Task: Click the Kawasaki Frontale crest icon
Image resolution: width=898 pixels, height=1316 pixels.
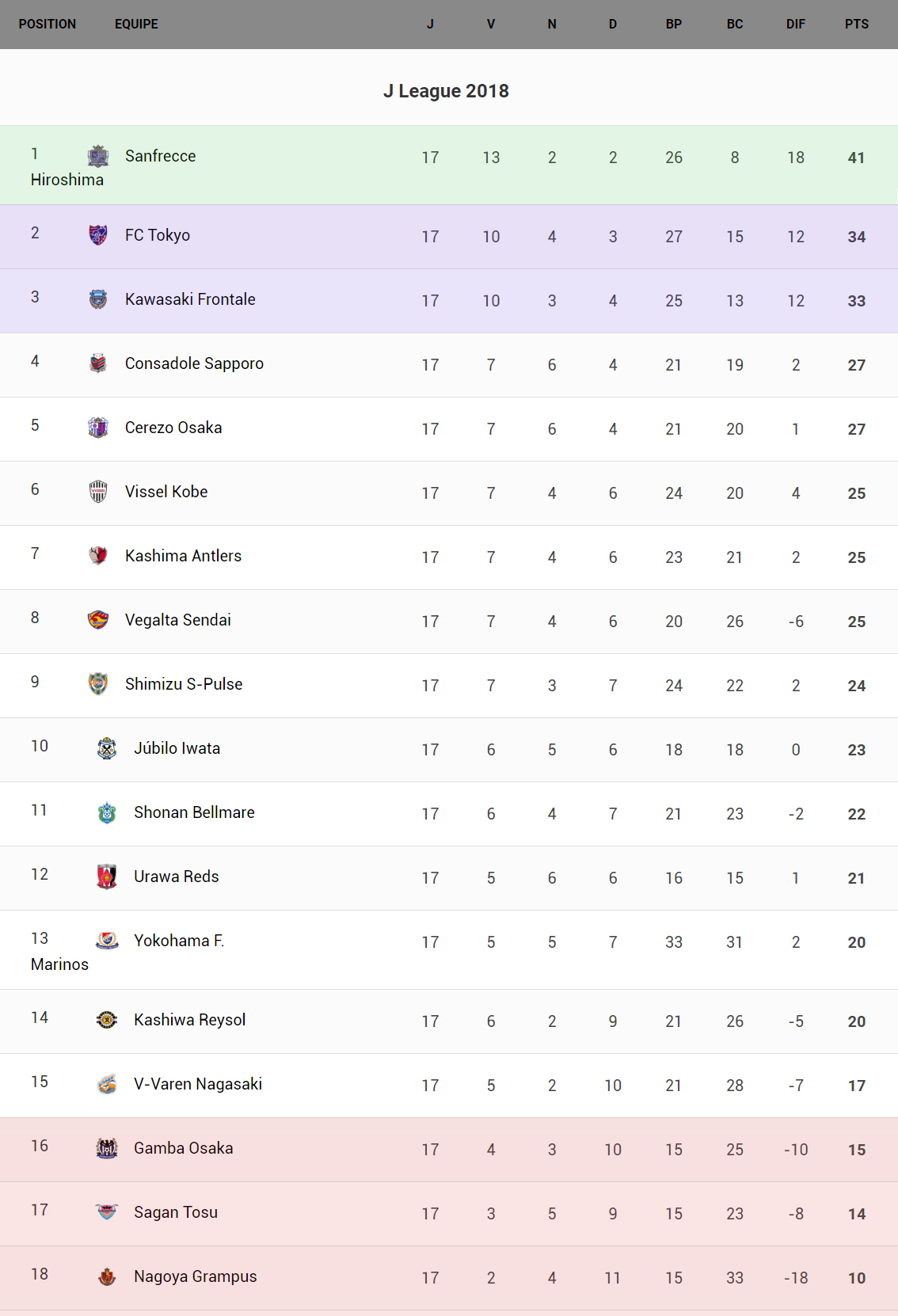Action: click(98, 299)
